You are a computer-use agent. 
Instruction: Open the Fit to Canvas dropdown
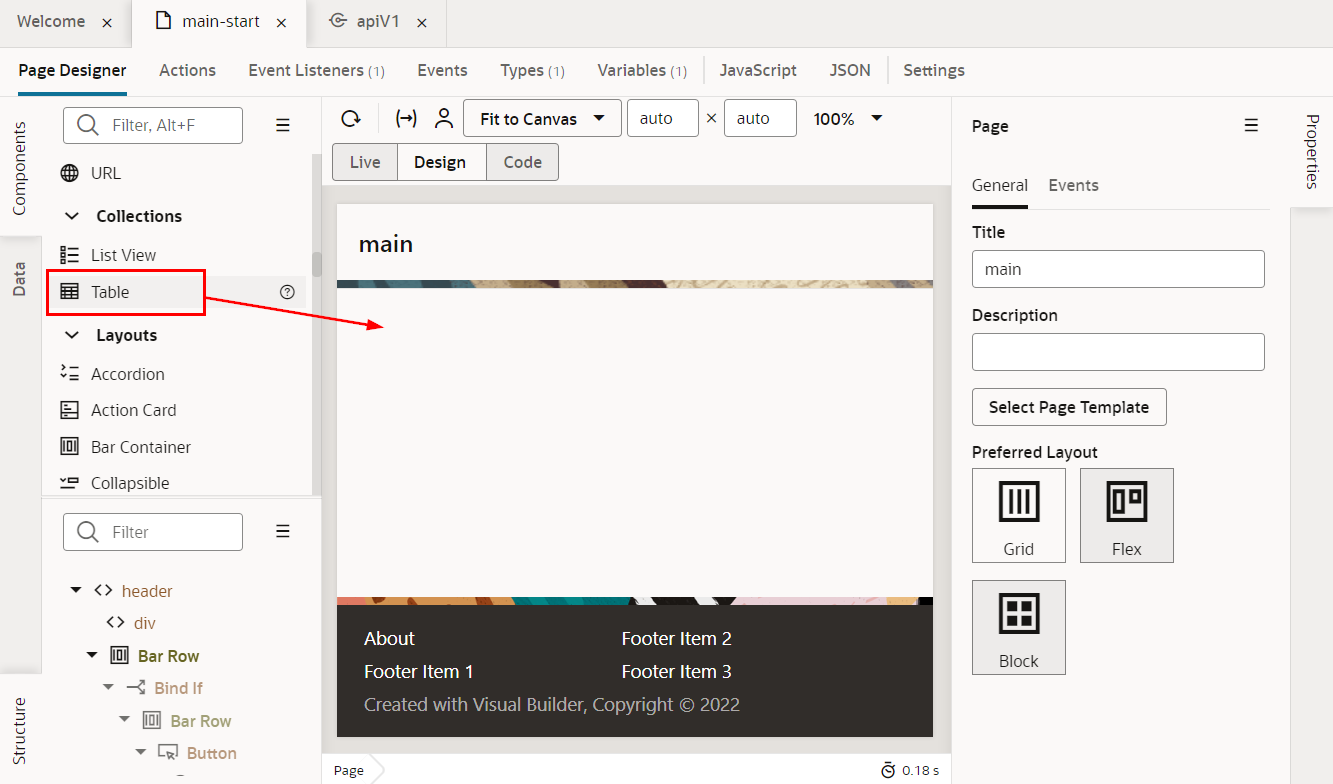[x=542, y=118]
